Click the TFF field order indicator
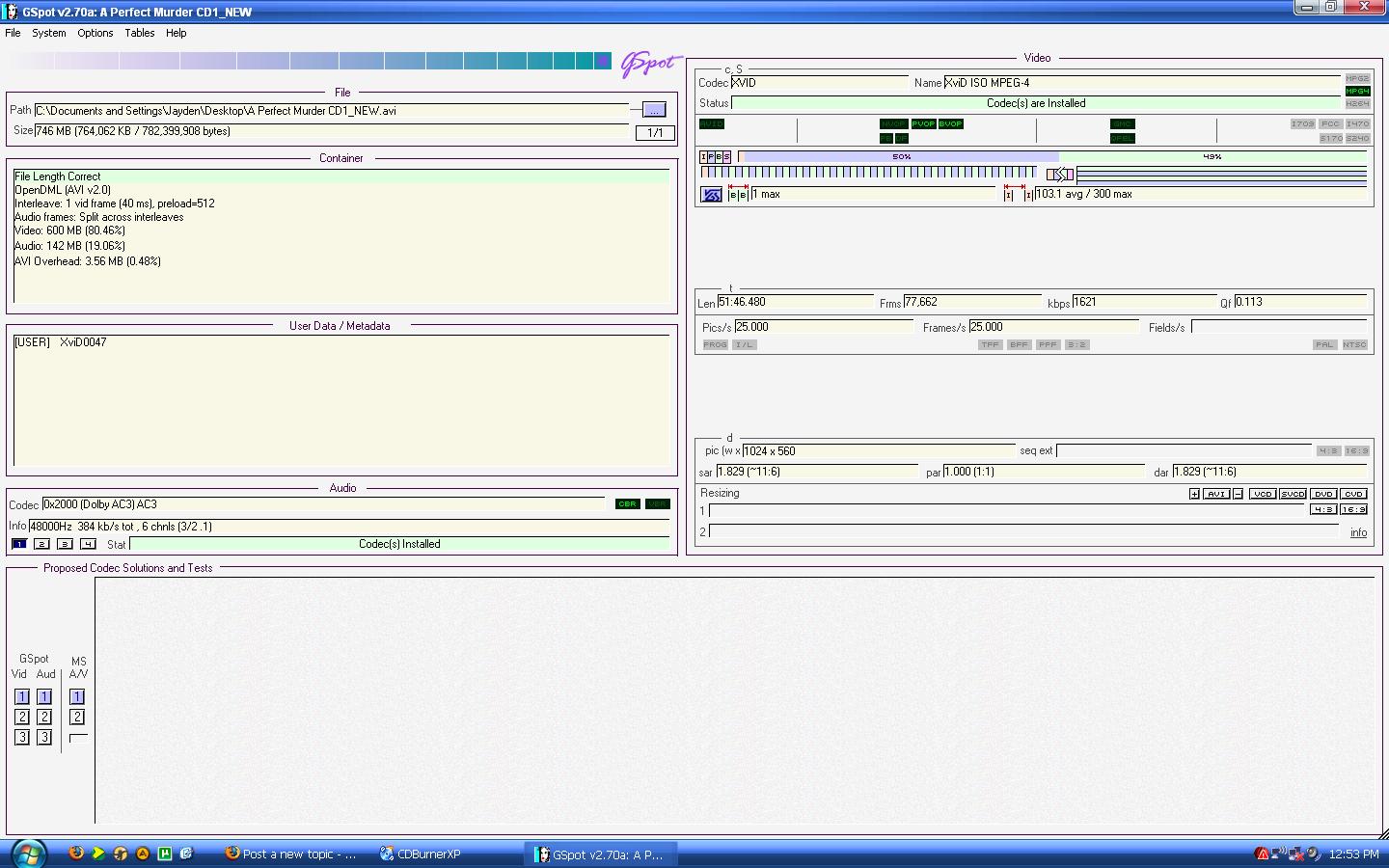This screenshot has height=868, width=1389. [990, 344]
